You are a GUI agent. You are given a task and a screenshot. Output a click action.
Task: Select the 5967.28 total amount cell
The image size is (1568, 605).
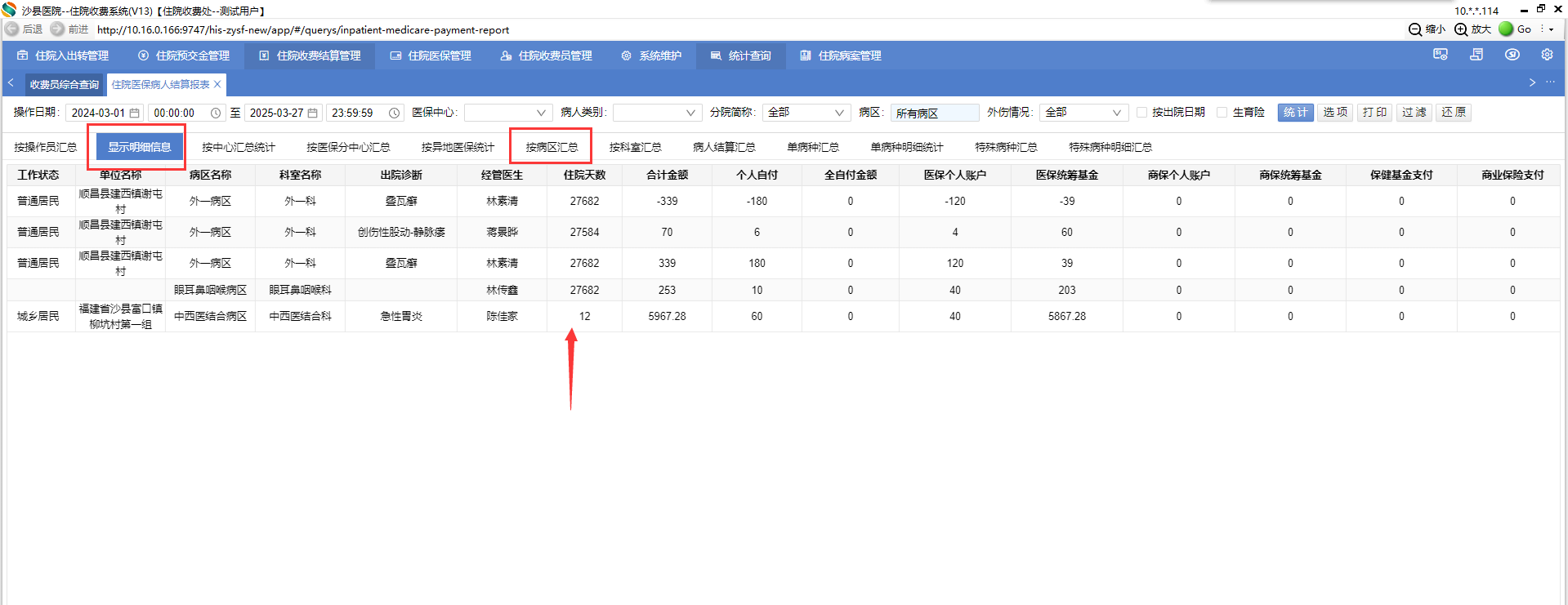[667, 316]
